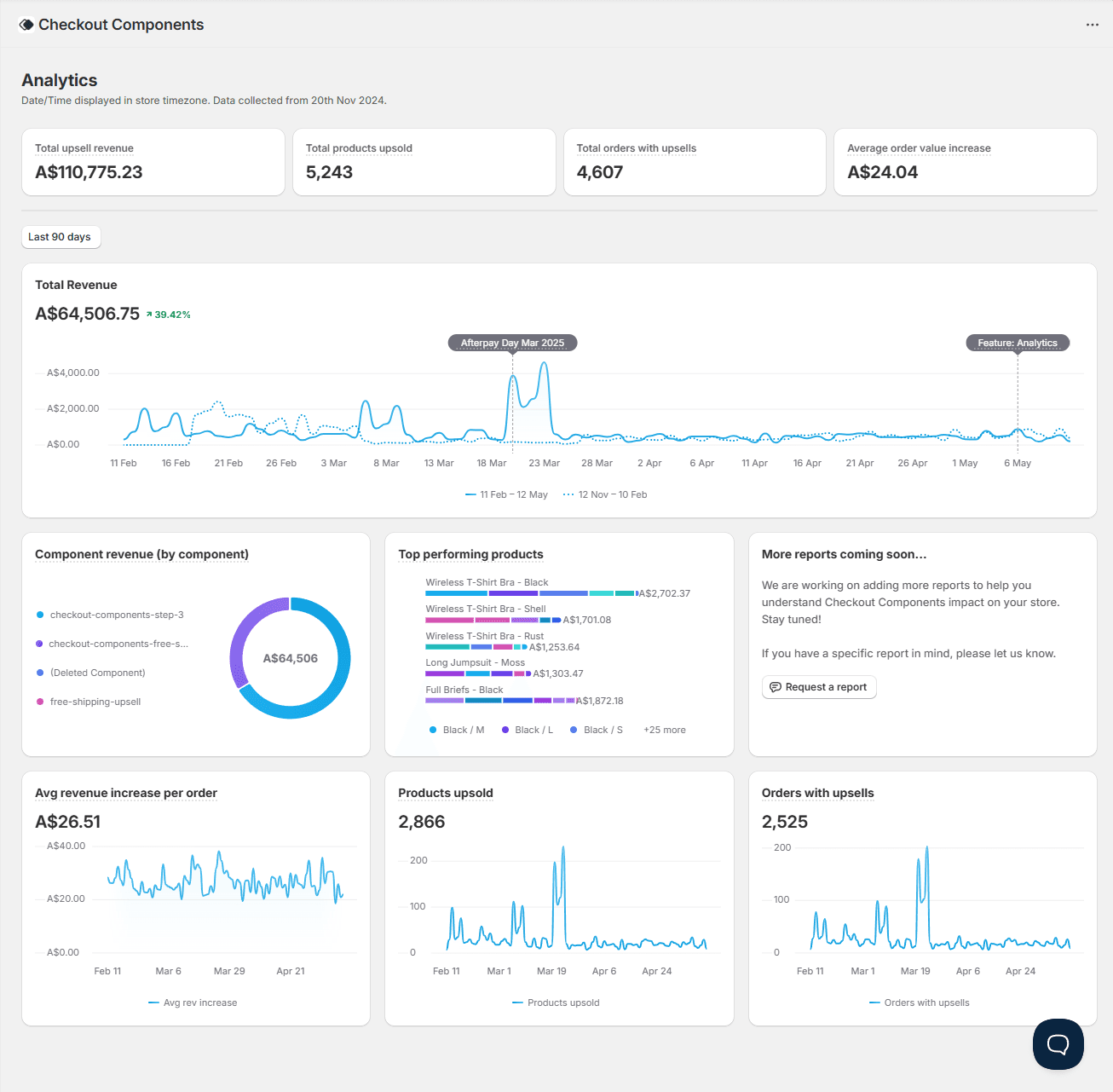Click the Component revenue donut chart center

(290, 658)
